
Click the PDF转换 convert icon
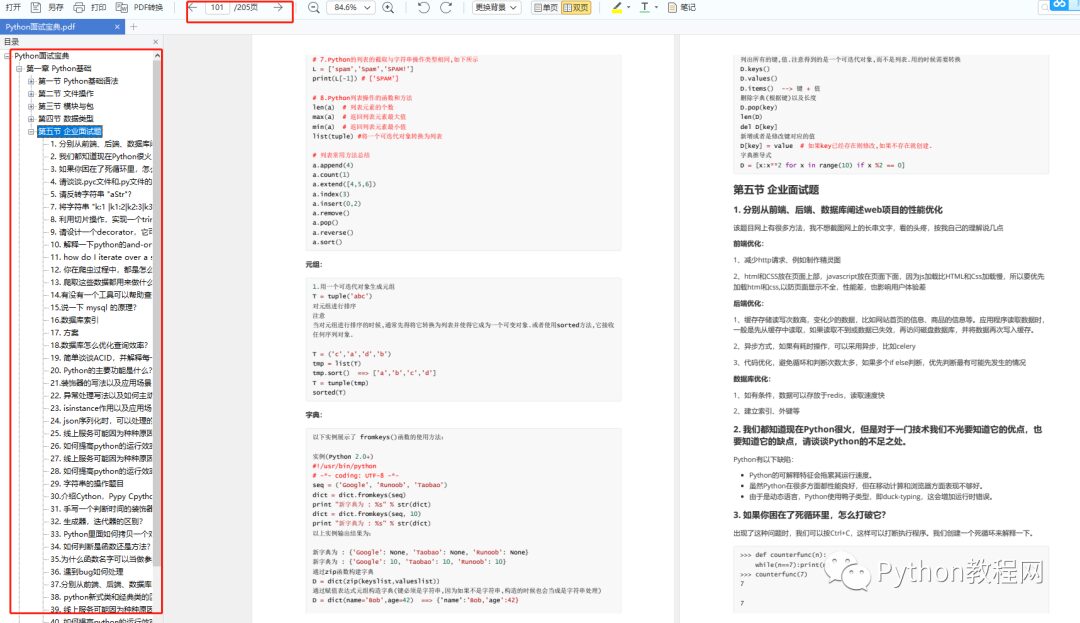[x=122, y=8]
